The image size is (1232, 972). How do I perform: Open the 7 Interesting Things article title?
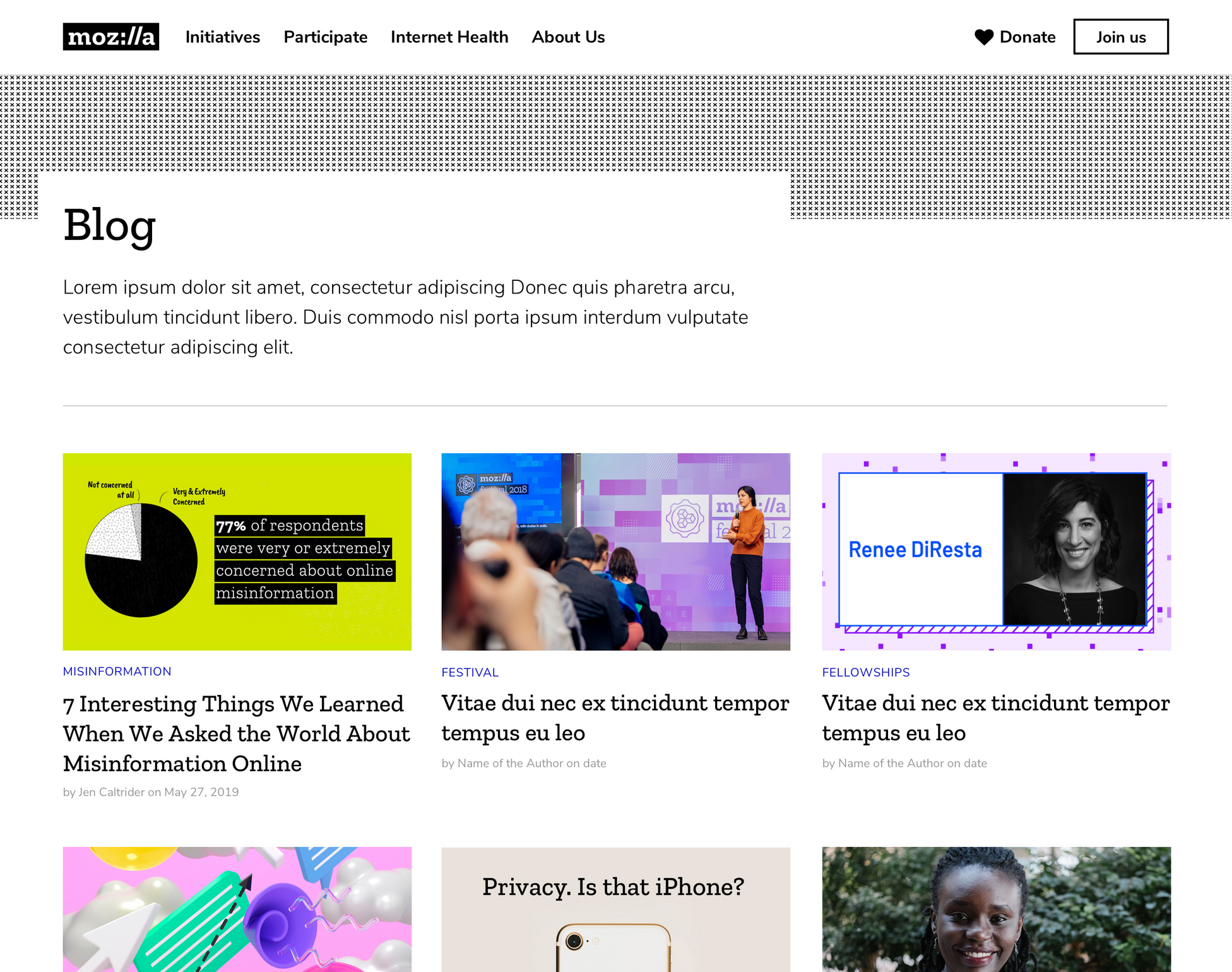coord(237,733)
